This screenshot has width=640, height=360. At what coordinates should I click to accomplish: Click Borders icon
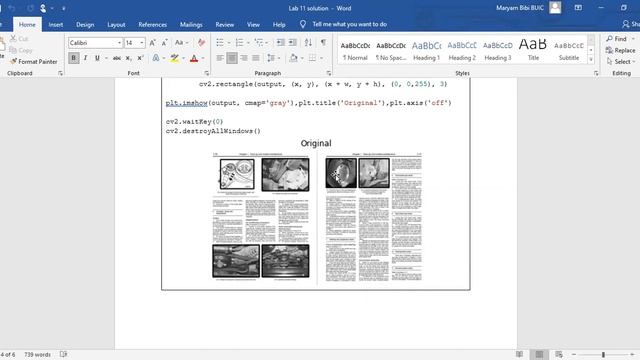pyautogui.click(x=312, y=58)
